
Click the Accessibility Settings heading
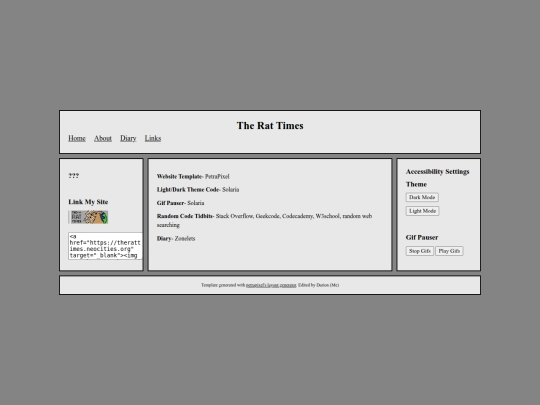pyautogui.click(x=437, y=172)
